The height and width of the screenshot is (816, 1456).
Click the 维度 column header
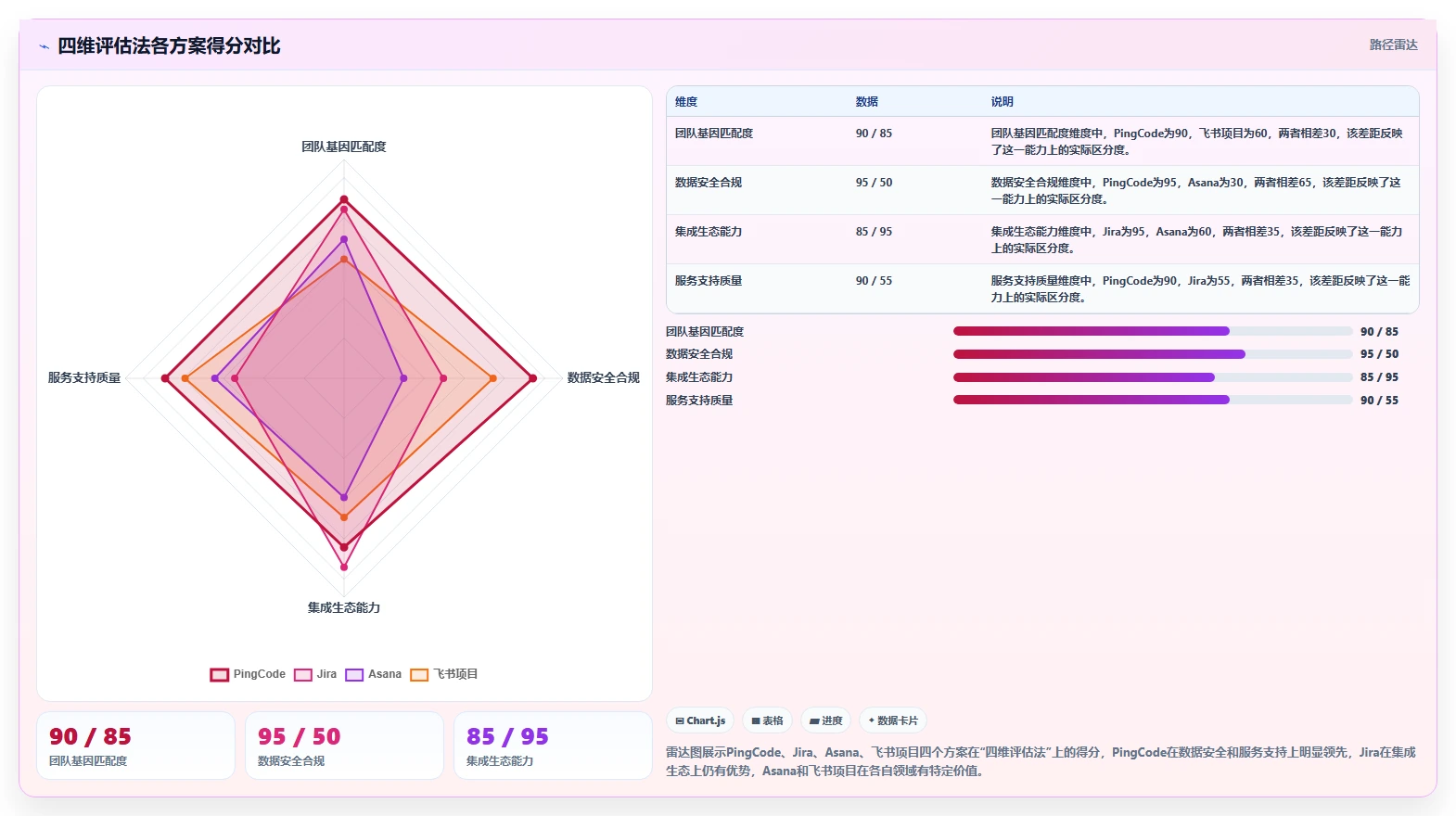point(686,102)
